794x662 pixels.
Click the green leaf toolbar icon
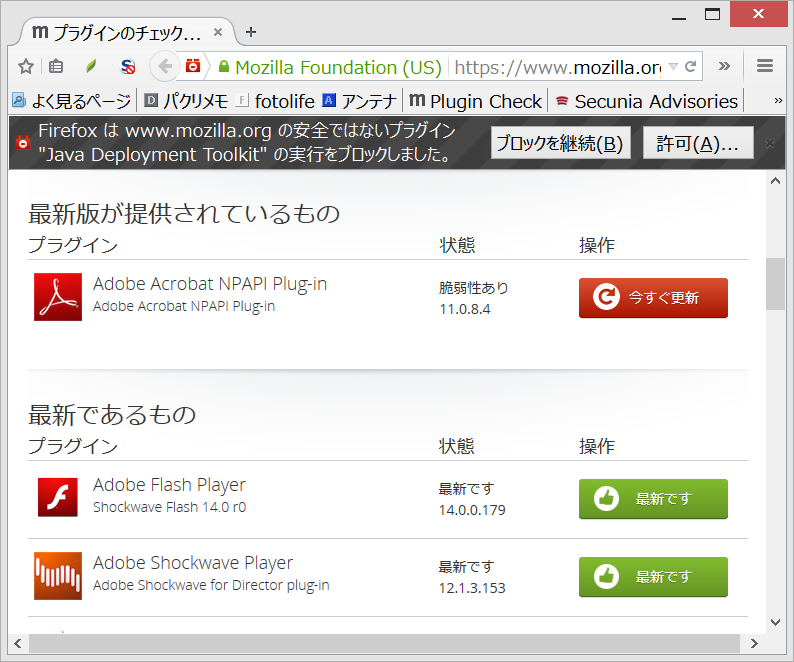(91, 66)
